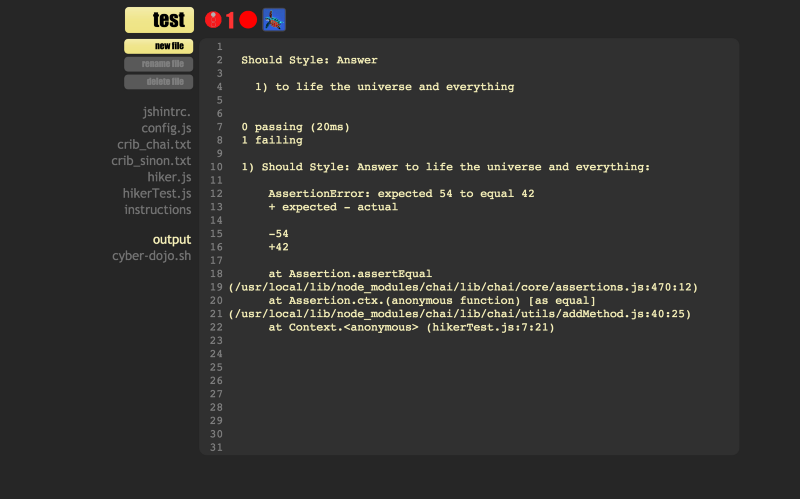Select the crib_sinon.txt file
Image resolution: width=800 pixels, height=499 pixels.
[151, 160]
